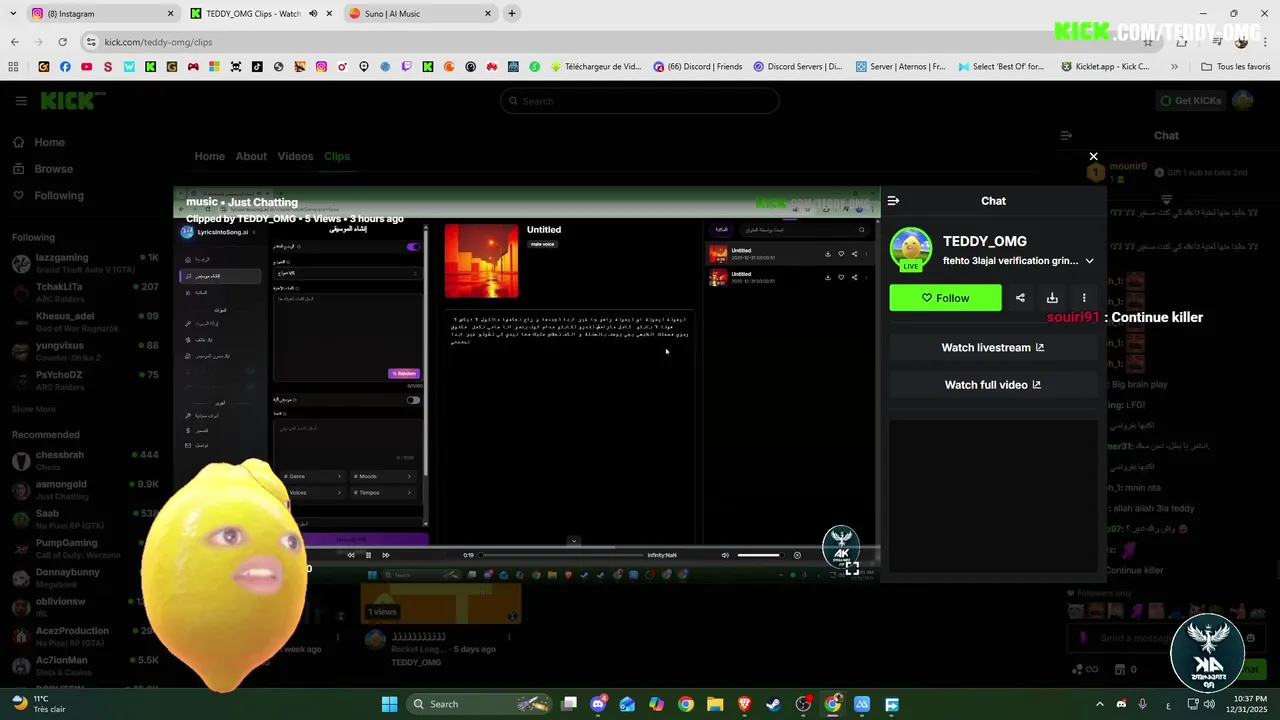Click the clip progress bar
Screen dimensions: 1280x720
click(560, 555)
